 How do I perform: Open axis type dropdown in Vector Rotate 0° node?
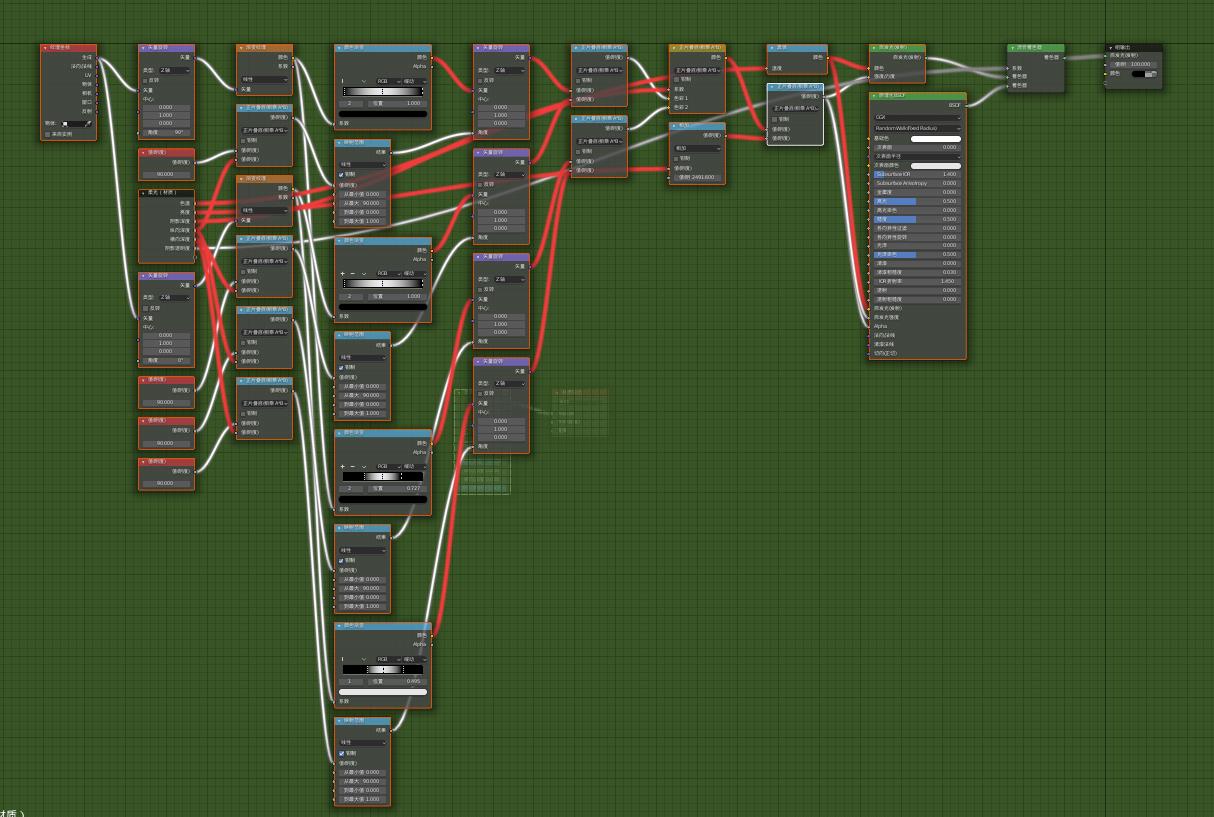(176, 297)
